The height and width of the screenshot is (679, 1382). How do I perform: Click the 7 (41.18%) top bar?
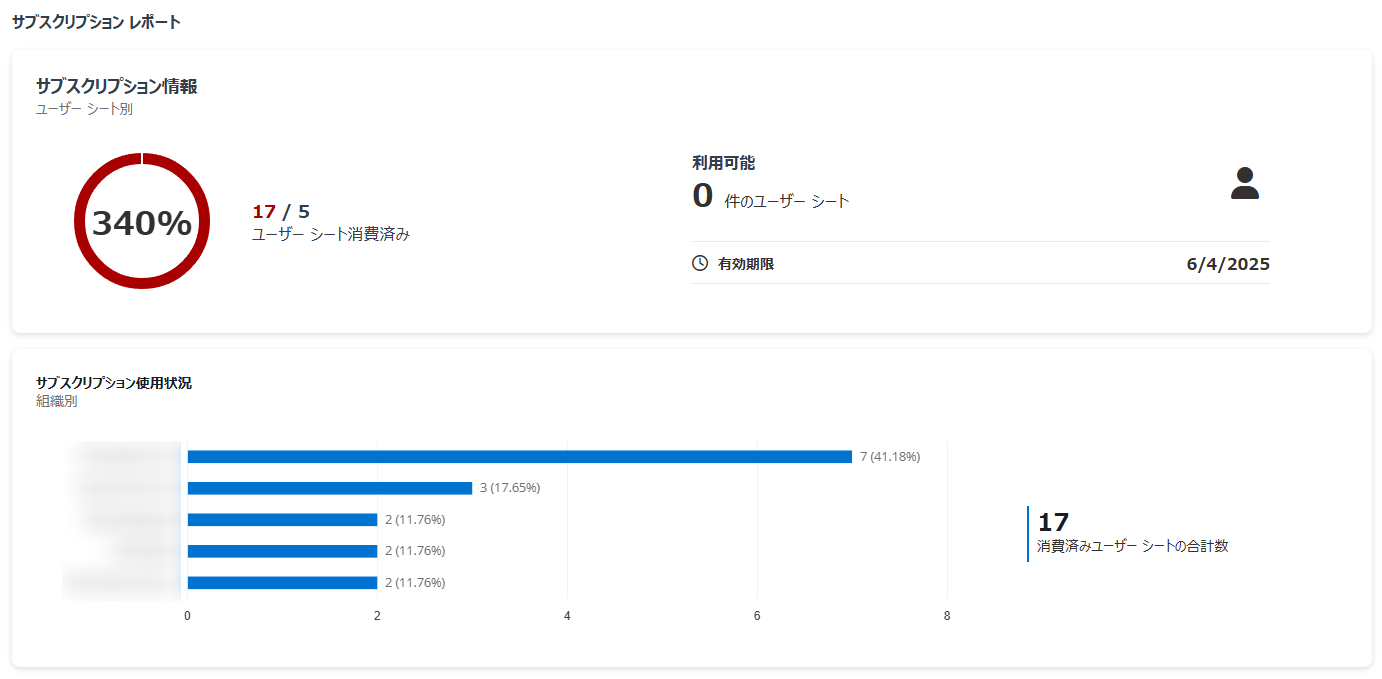(x=519, y=457)
